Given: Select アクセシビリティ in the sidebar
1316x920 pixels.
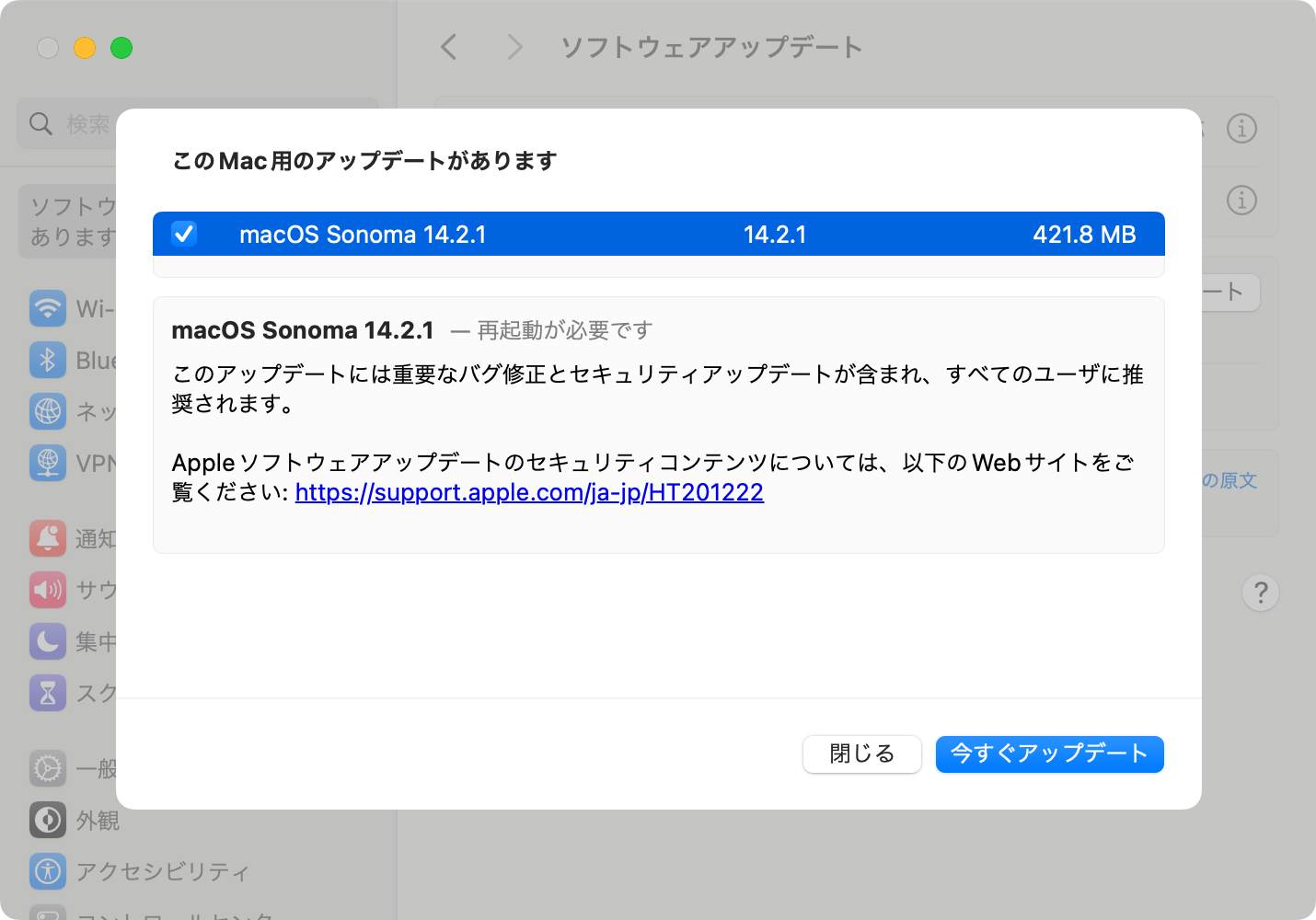Looking at the screenshot, I should [x=162, y=871].
